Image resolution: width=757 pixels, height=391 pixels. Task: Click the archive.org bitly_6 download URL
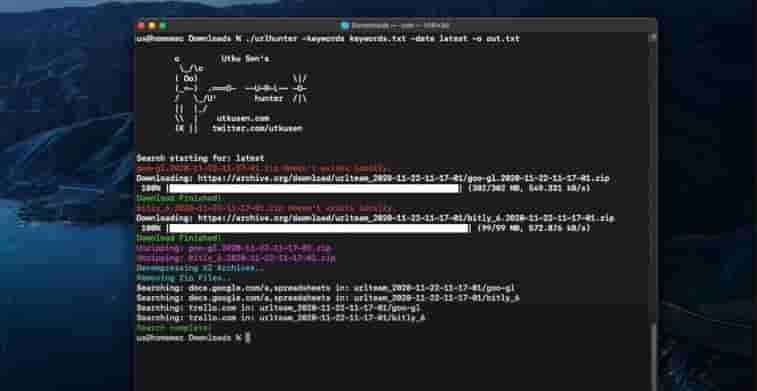point(406,219)
